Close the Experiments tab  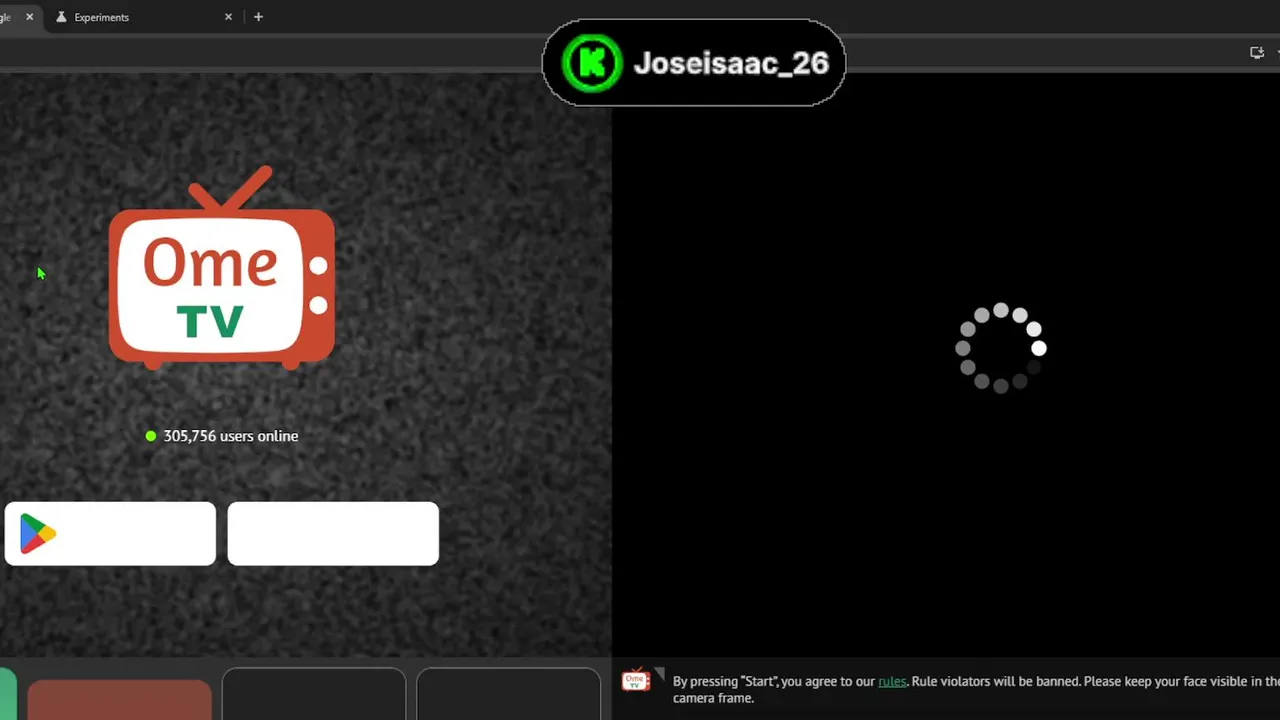click(x=228, y=17)
